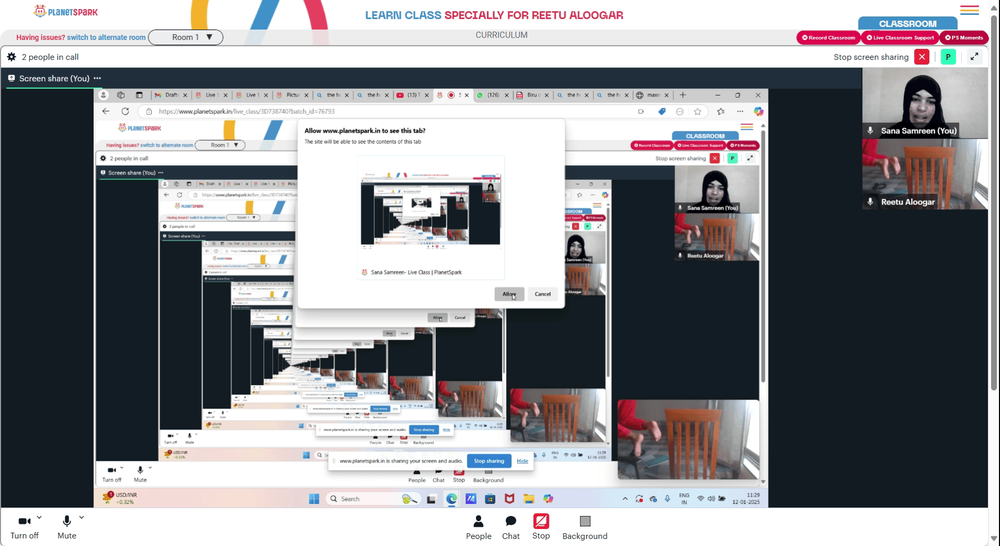Open the Copilot icon in shared browser toolbar
The image size is (1000, 546).
tap(758, 111)
